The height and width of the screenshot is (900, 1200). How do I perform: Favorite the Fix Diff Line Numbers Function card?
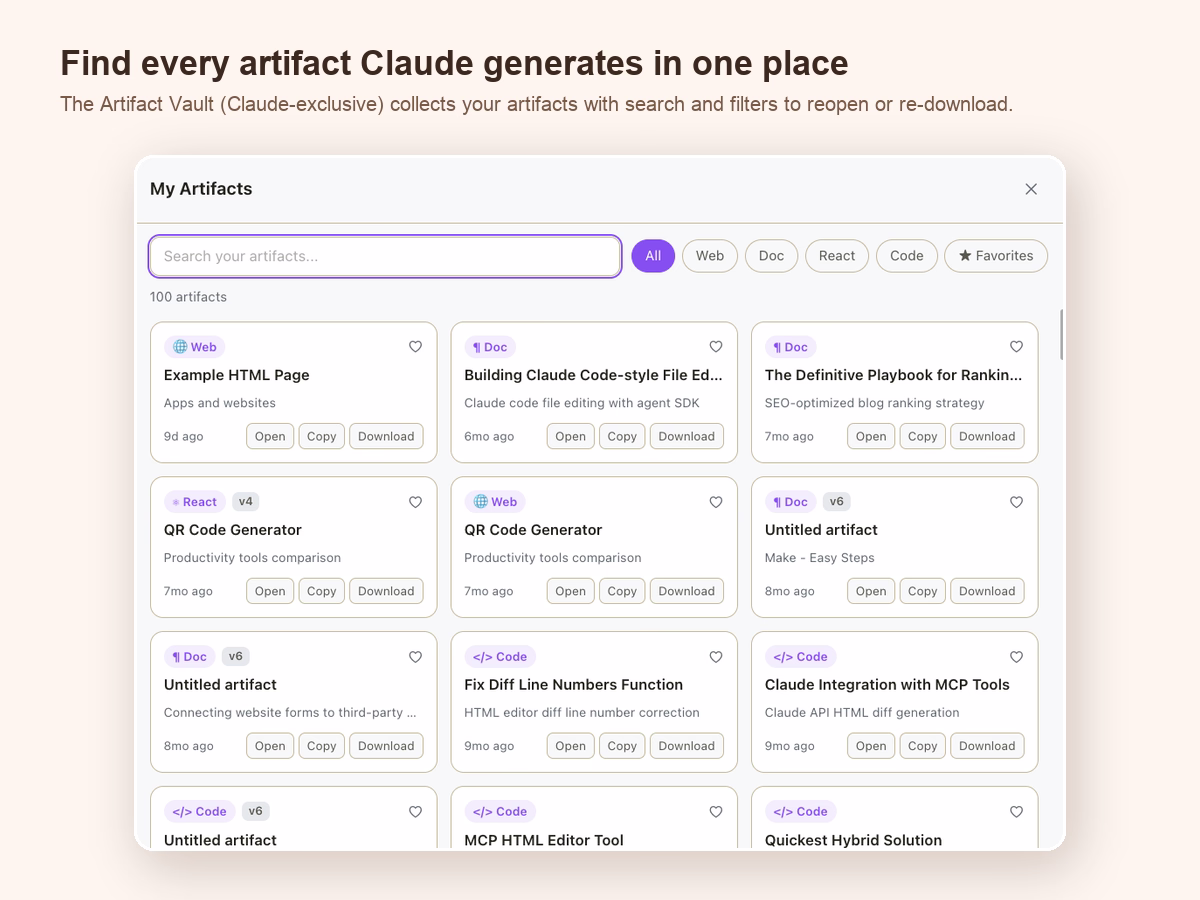(x=716, y=657)
